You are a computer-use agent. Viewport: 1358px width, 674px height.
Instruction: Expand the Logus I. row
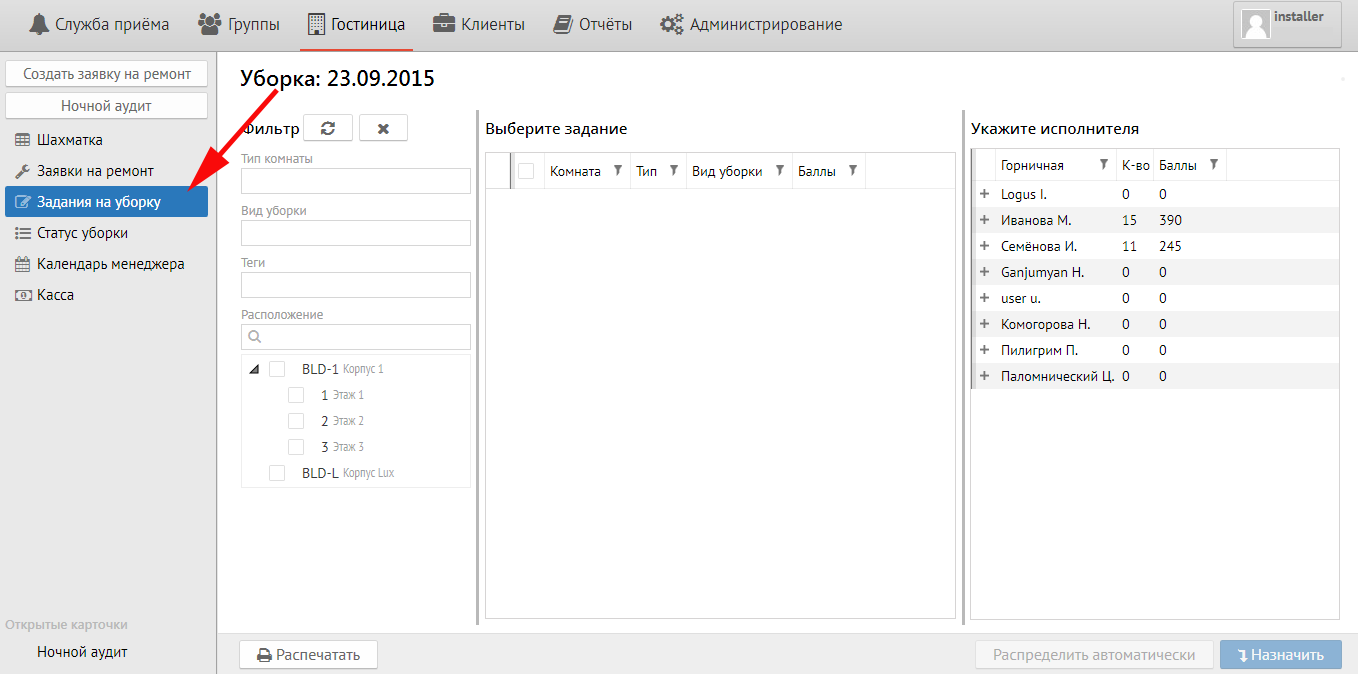click(984, 194)
